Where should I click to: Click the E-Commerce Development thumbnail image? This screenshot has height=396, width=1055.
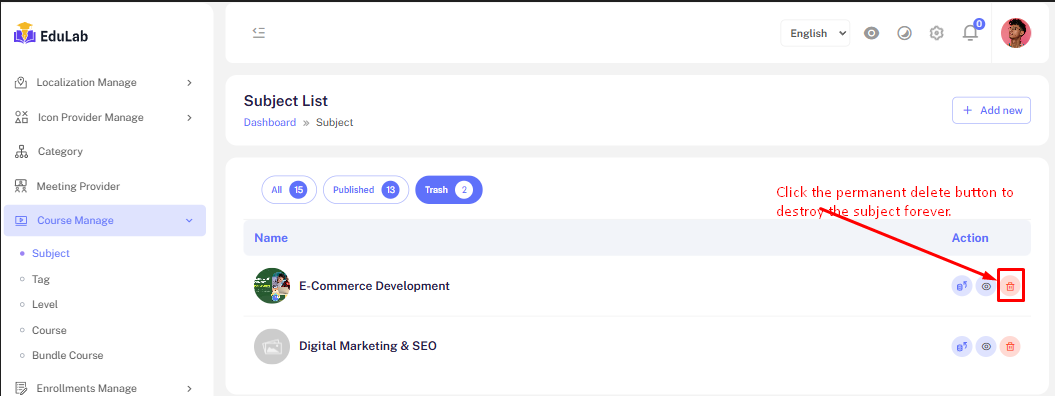pyautogui.click(x=272, y=286)
